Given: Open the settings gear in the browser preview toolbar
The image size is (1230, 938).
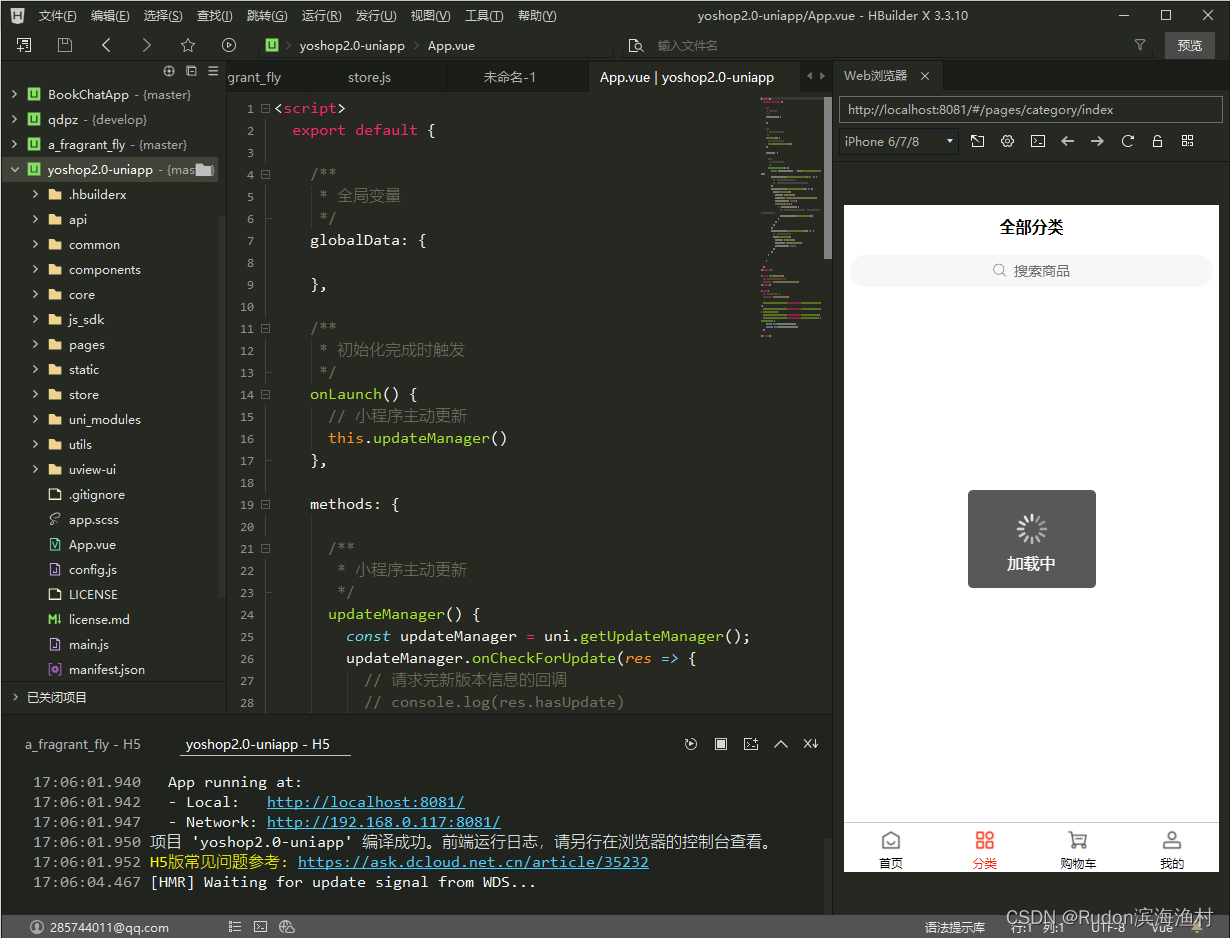Looking at the screenshot, I should pyautogui.click(x=1008, y=140).
